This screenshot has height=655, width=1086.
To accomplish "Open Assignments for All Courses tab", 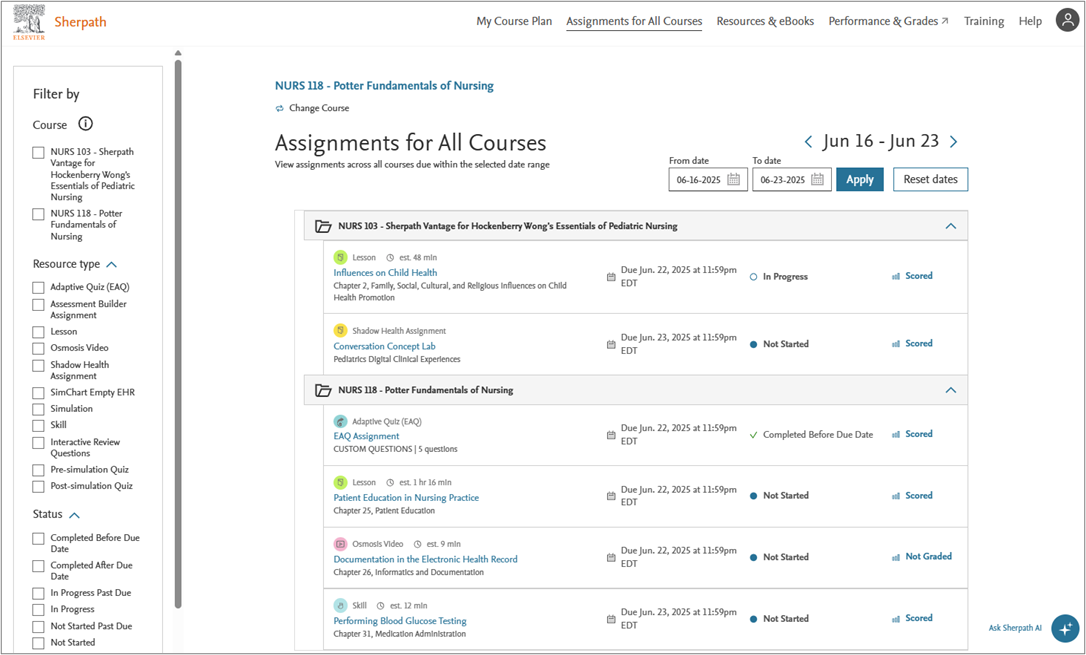I will click(x=634, y=20).
